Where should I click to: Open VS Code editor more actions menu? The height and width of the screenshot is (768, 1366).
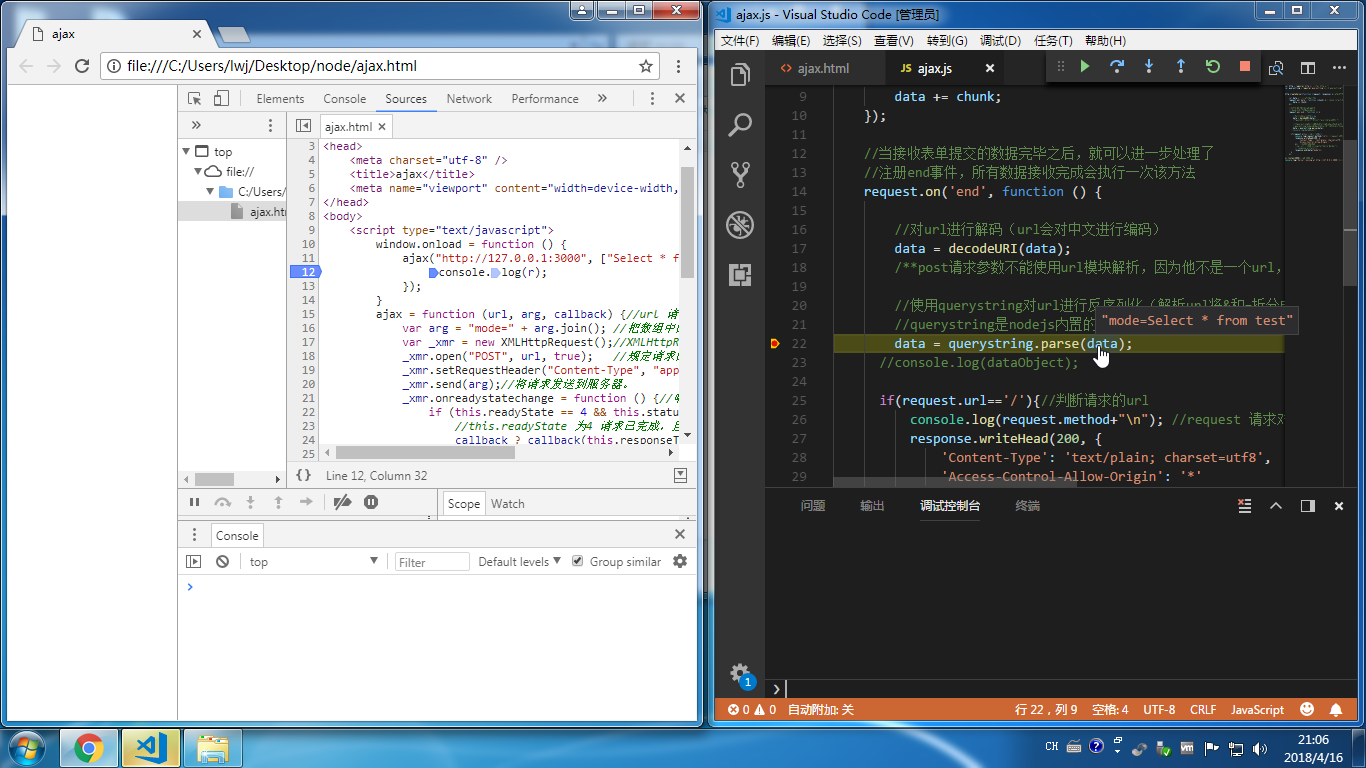click(1339, 68)
